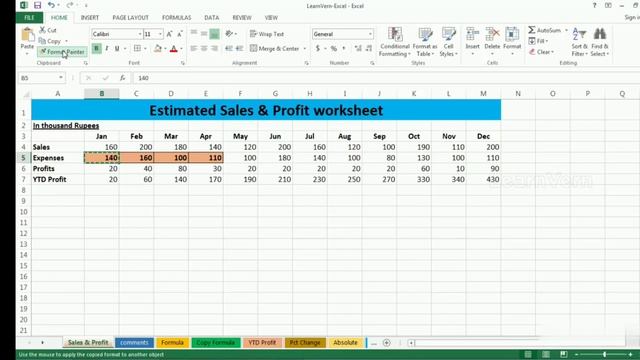The image size is (640, 360).
Task: Toggle Bold formatting
Action: 97,49
